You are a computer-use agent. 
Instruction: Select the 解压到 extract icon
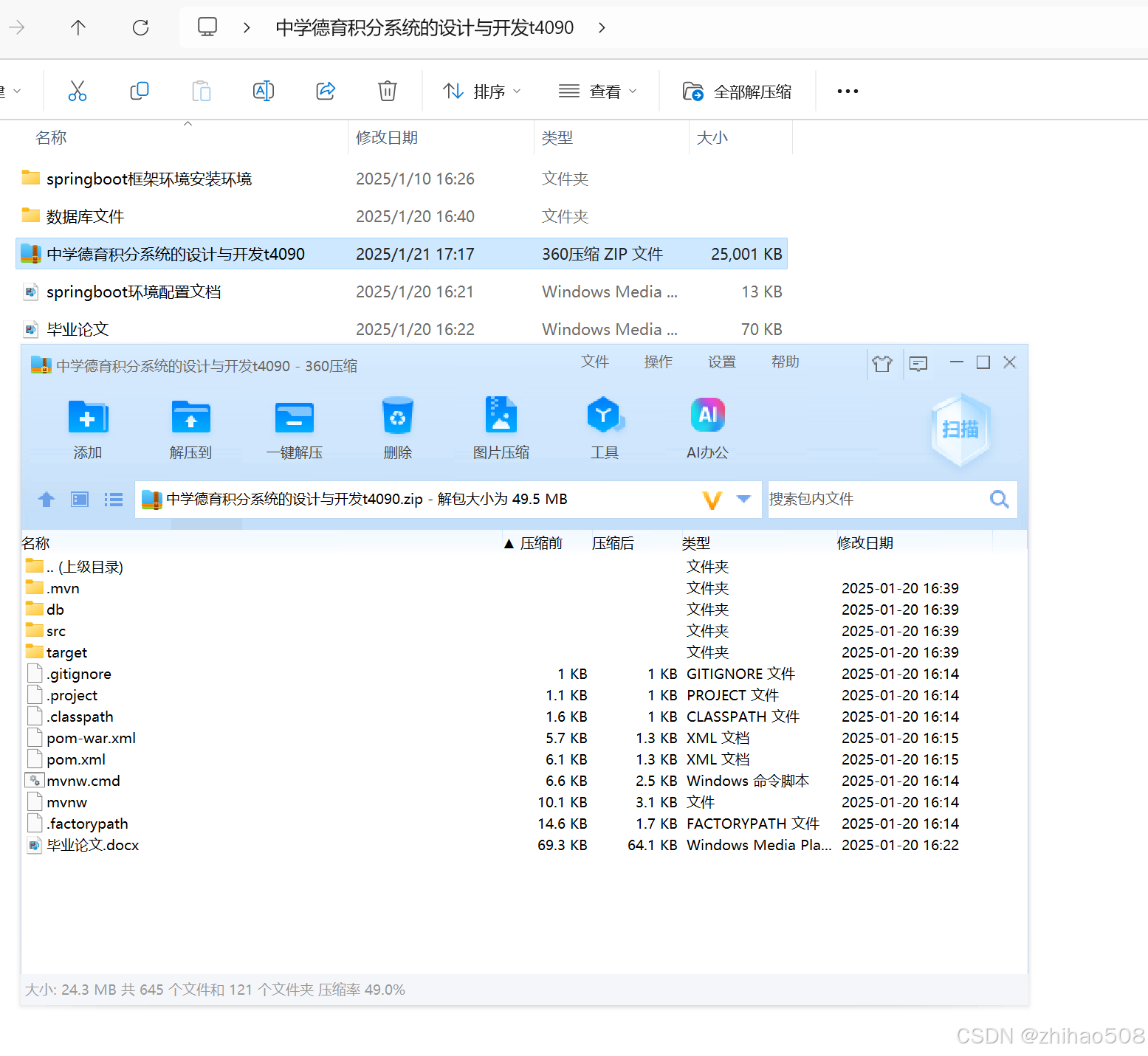[190, 428]
